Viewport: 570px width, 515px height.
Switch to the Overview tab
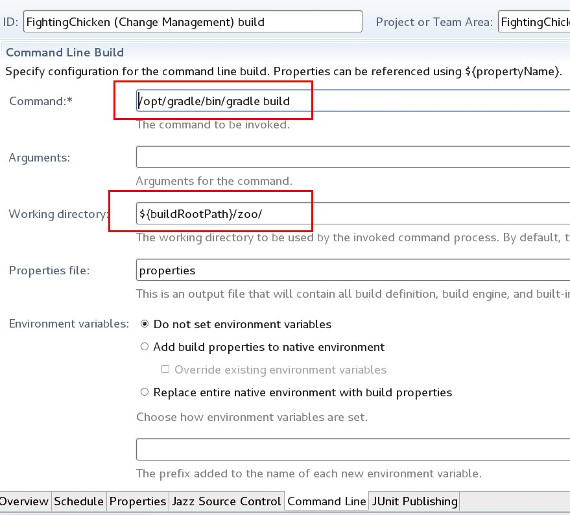pyautogui.click(x=24, y=501)
